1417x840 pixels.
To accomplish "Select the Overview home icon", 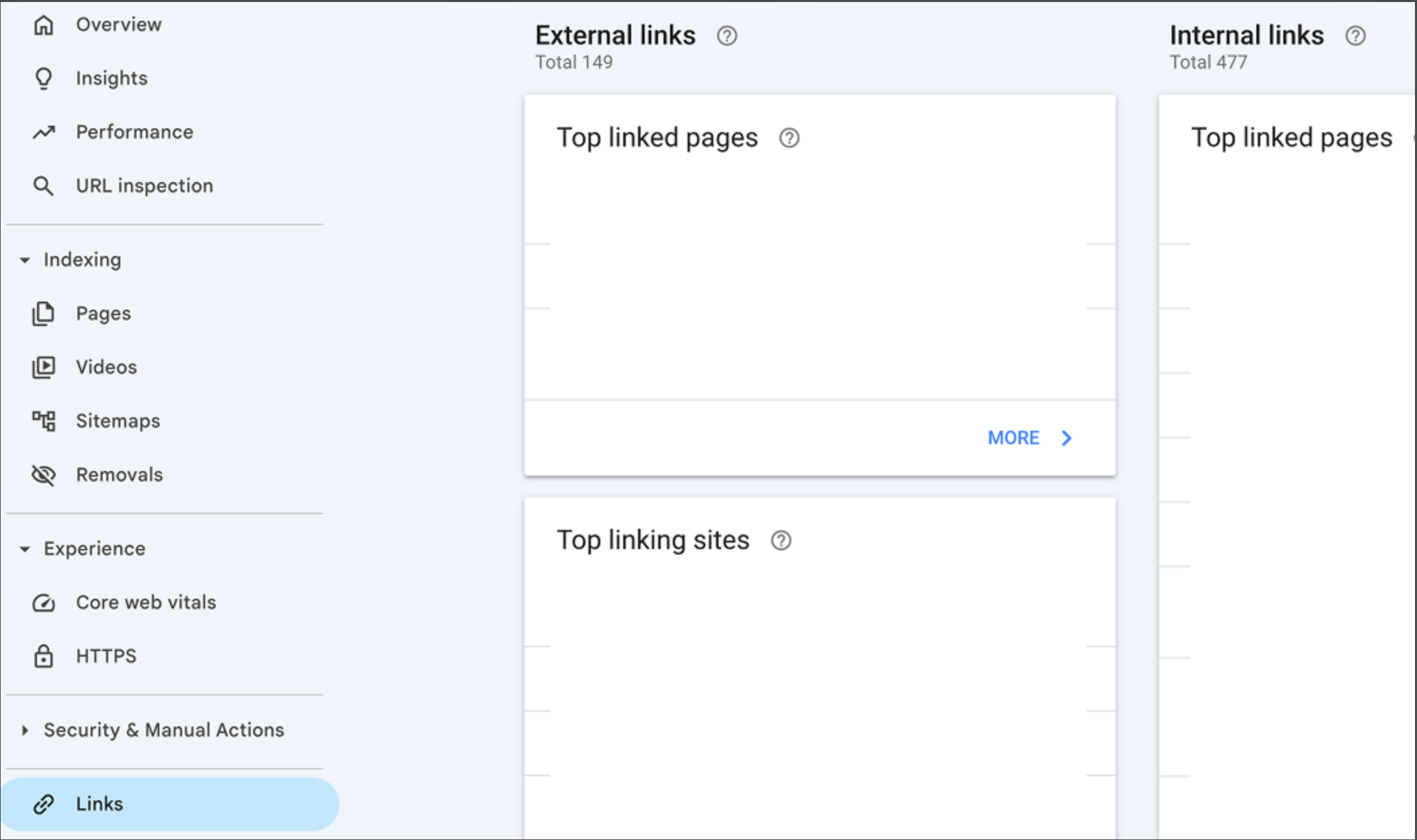I will pyautogui.click(x=44, y=24).
